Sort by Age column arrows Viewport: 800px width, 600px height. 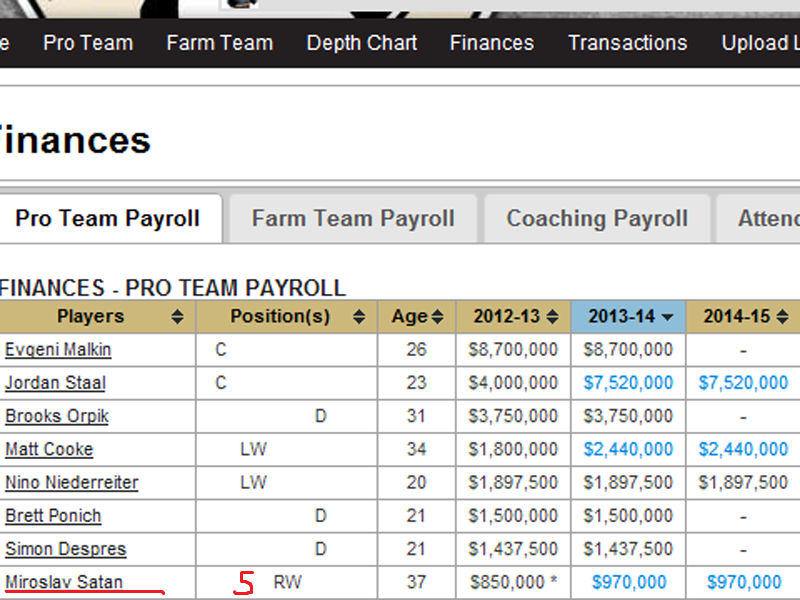point(437,317)
